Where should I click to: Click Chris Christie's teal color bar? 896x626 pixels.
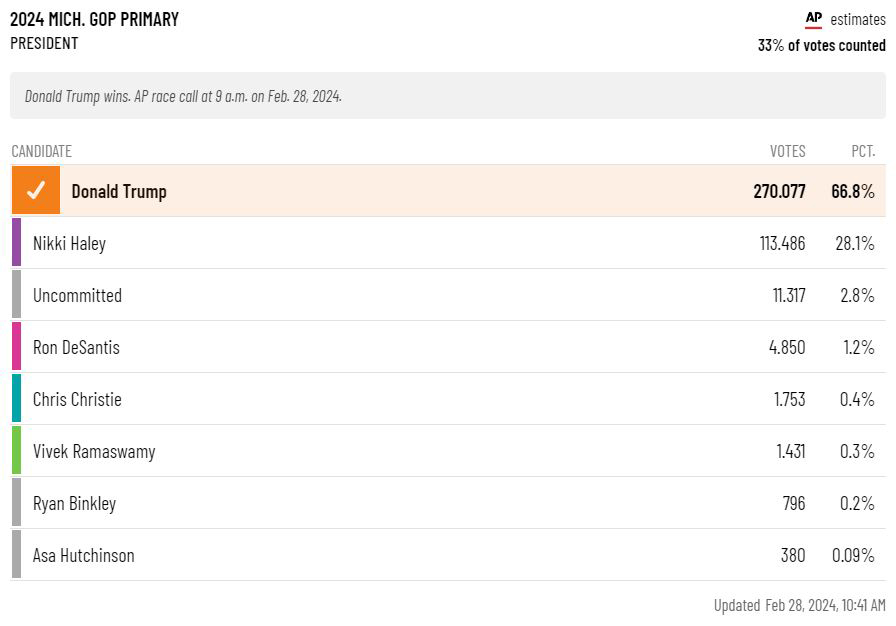pos(16,399)
